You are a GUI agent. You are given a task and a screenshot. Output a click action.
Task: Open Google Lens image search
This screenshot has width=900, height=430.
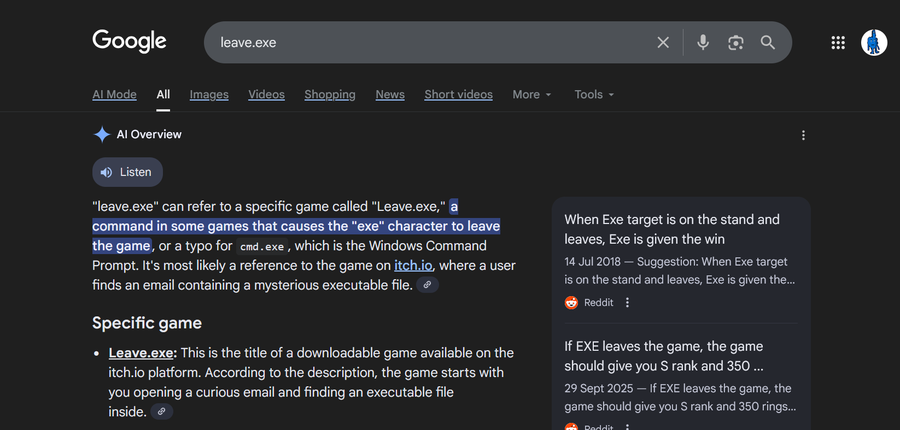pos(736,42)
